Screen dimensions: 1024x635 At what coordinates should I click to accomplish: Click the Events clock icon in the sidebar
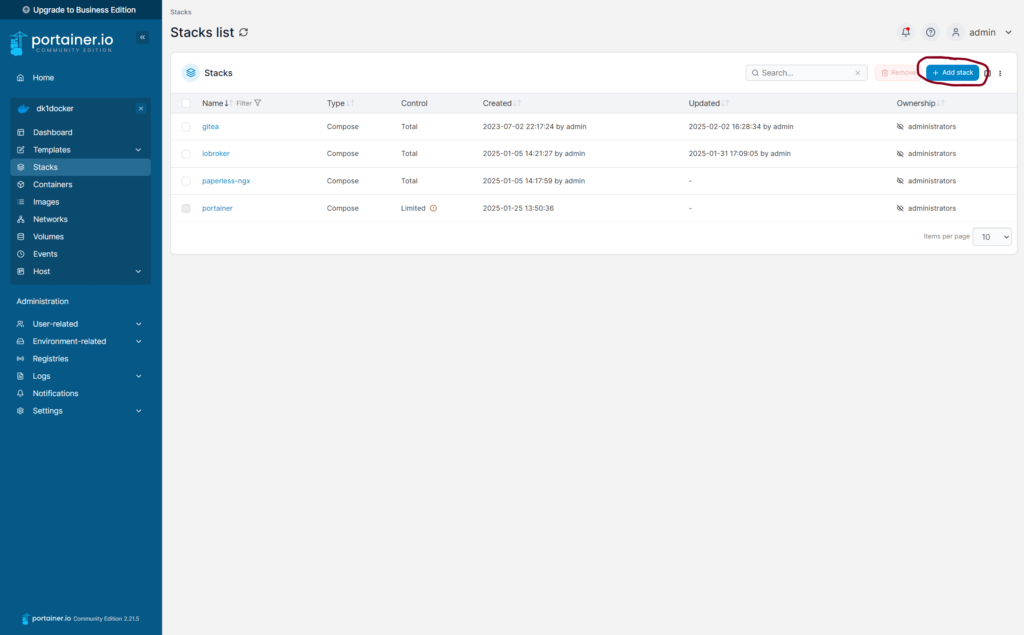coord(20,253)
